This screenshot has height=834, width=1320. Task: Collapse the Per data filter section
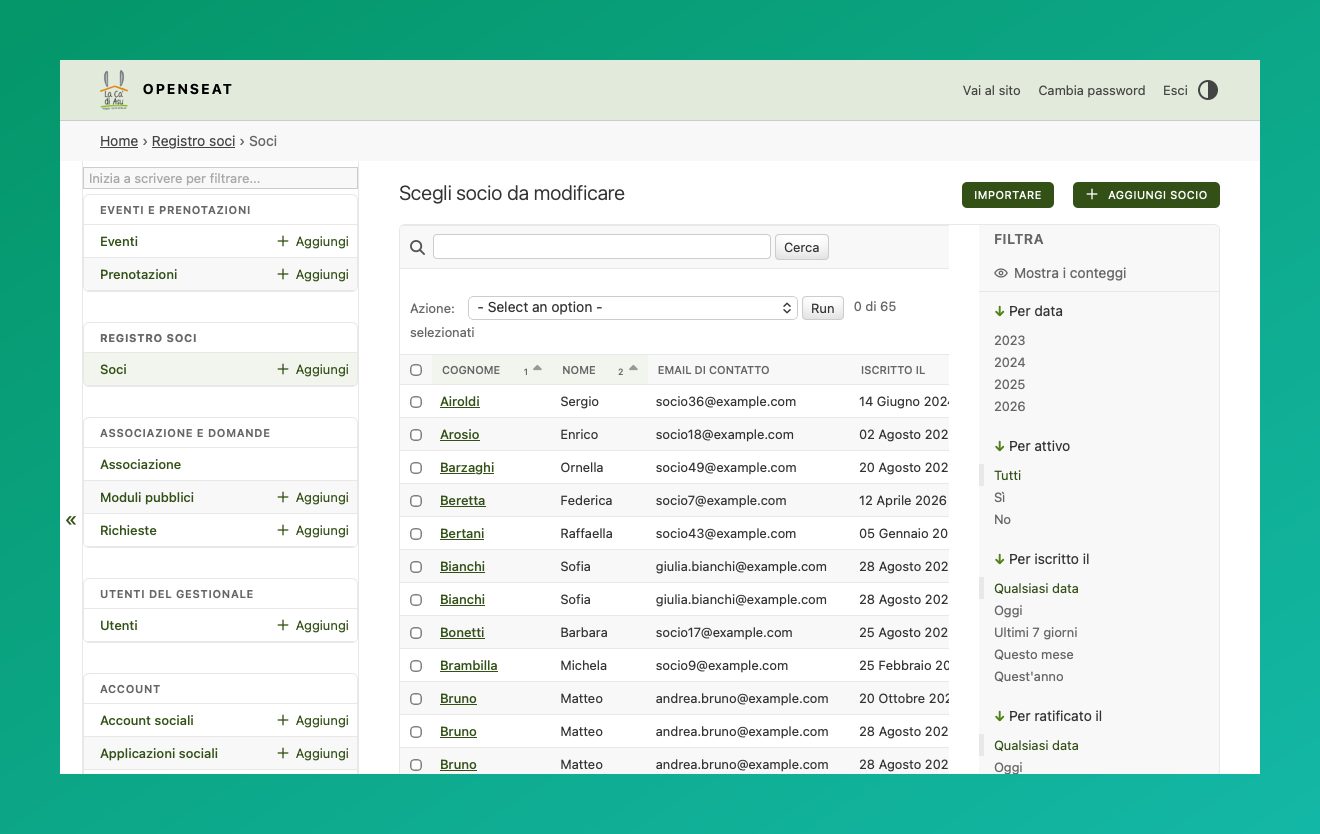tap(1028, 311)
